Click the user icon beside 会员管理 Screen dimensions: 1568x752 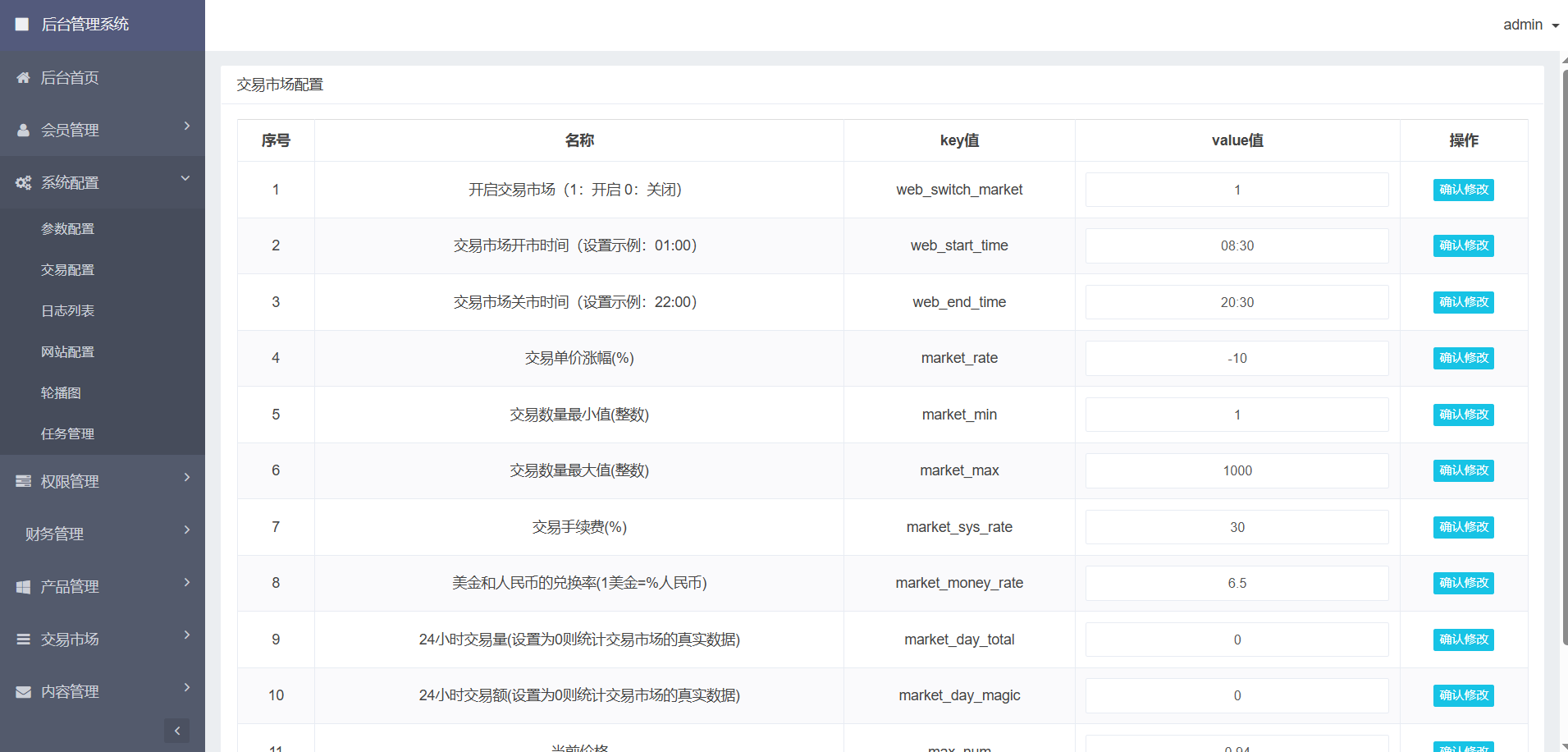click(23, 131)
